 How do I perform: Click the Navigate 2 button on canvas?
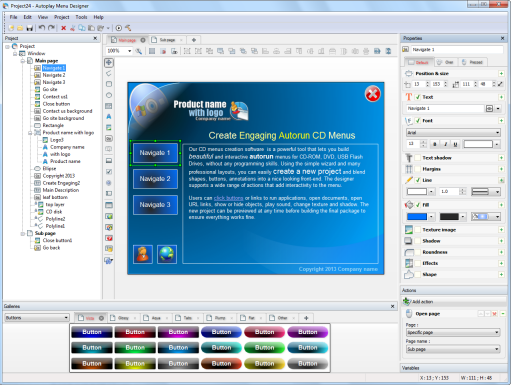tap(155, 179)
